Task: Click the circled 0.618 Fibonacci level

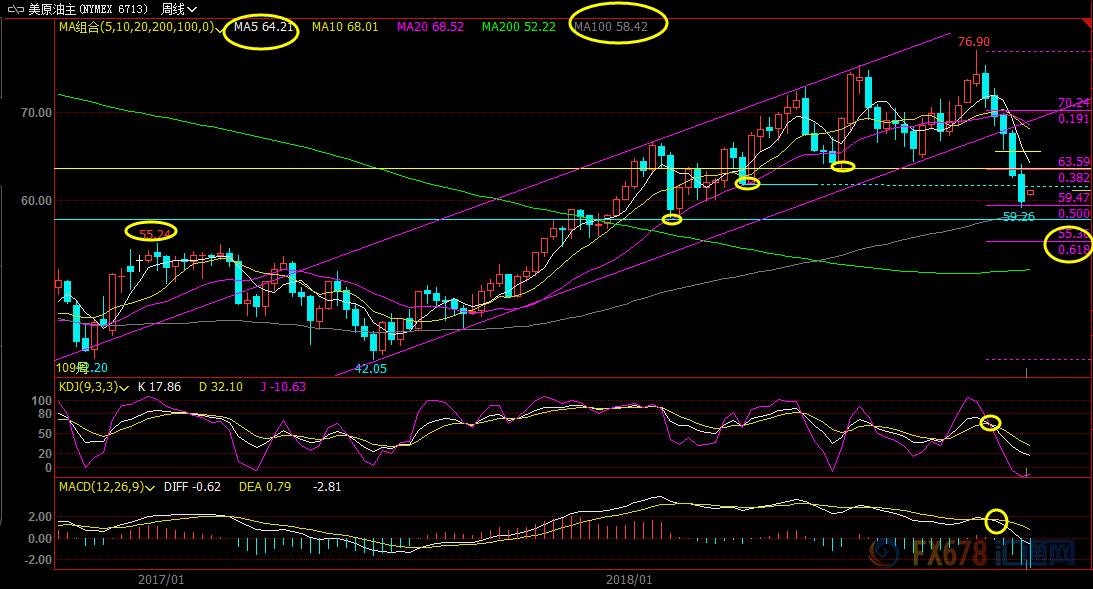Action: pos(1070,245)
